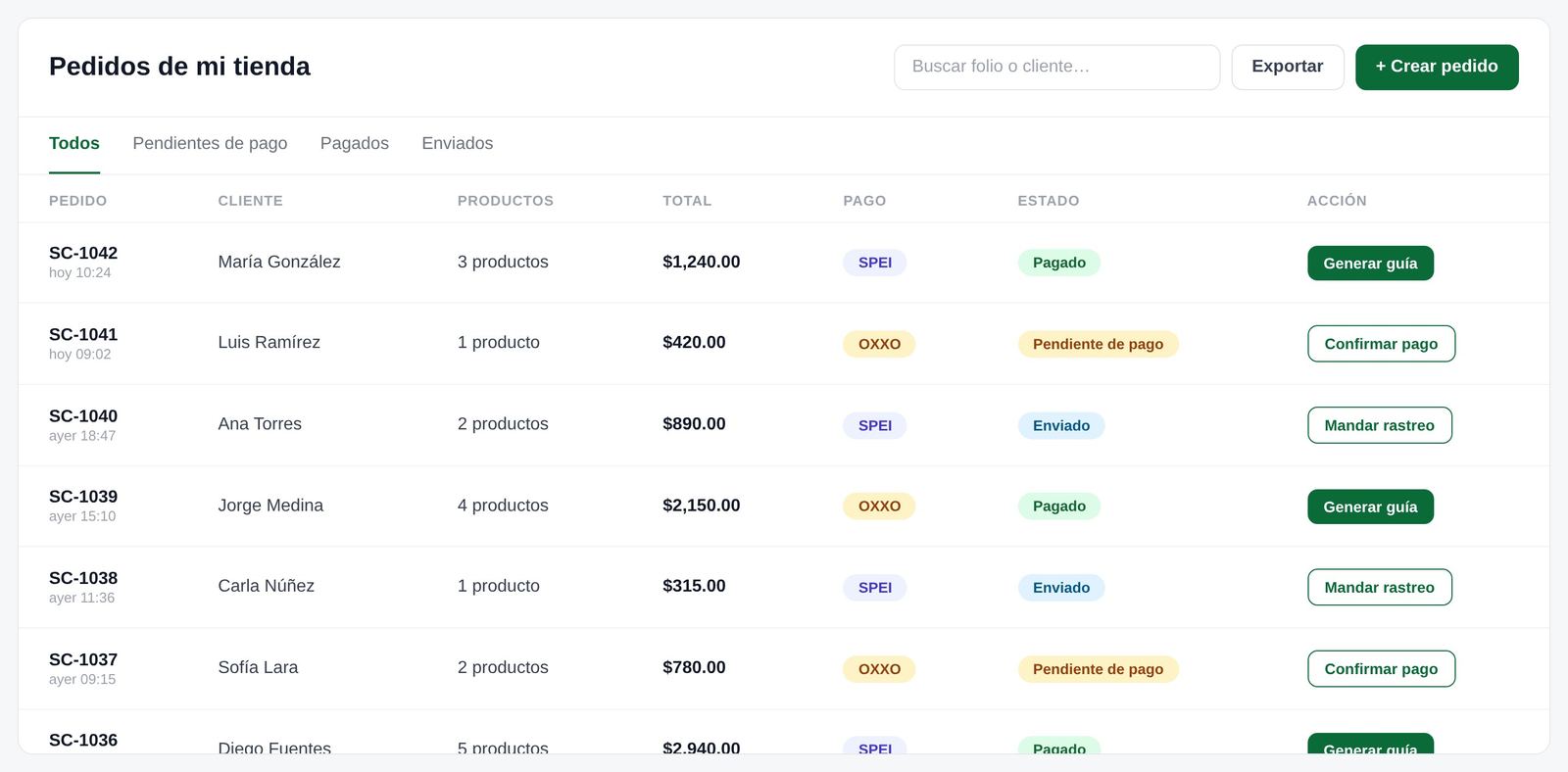
Task: Click the CLIENTE column header
Action: click(x=250, y=201)
